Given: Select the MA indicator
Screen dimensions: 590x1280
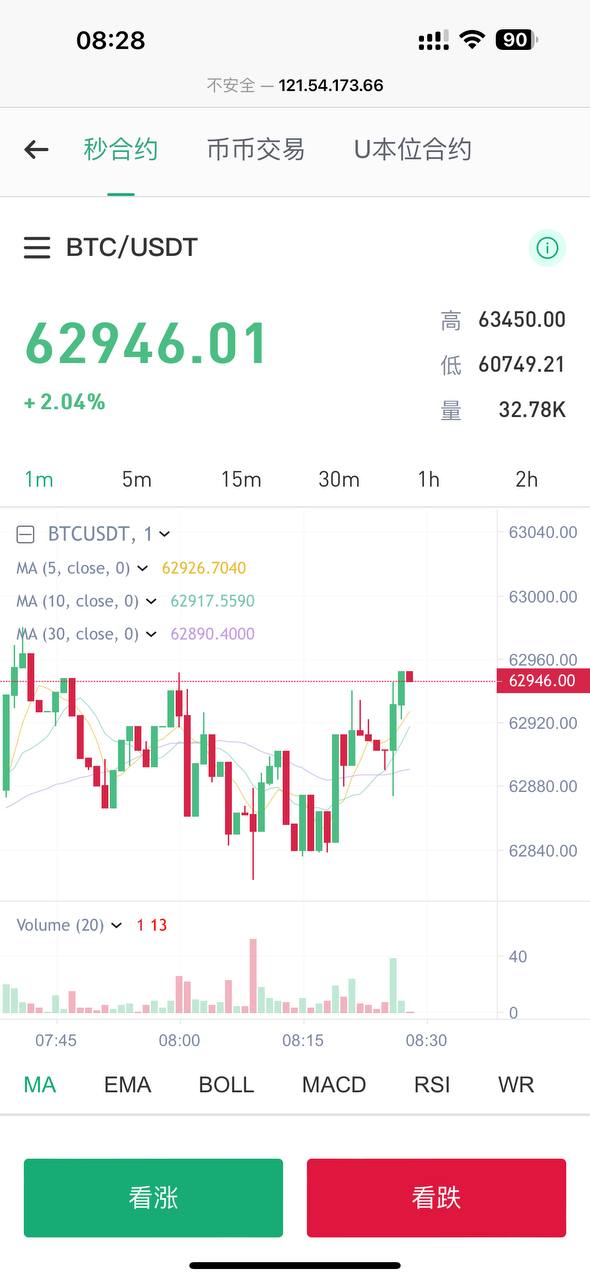Looking at the screenshot, I should pos(39,1084).
